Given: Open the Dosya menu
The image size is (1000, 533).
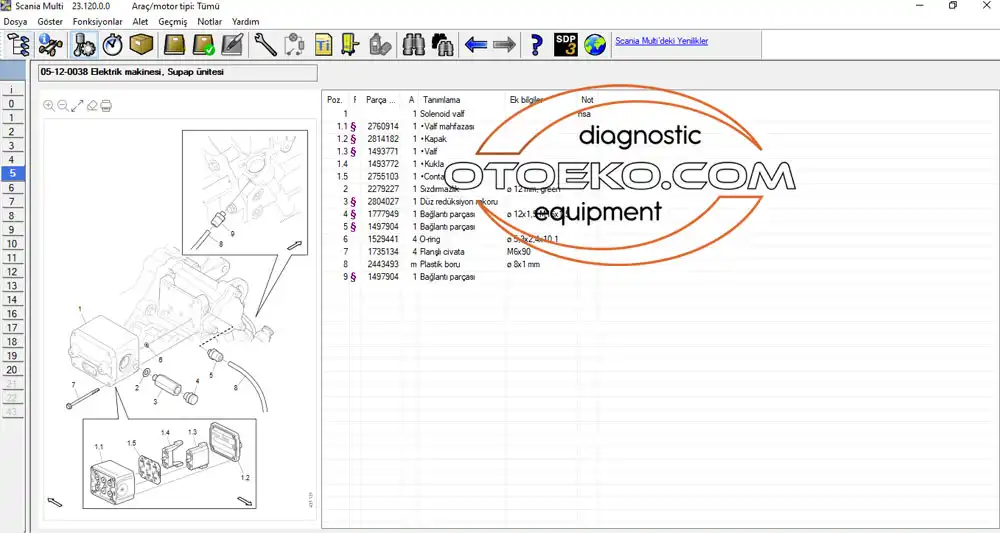Looking at the screenshot, I should click(15, 21).
